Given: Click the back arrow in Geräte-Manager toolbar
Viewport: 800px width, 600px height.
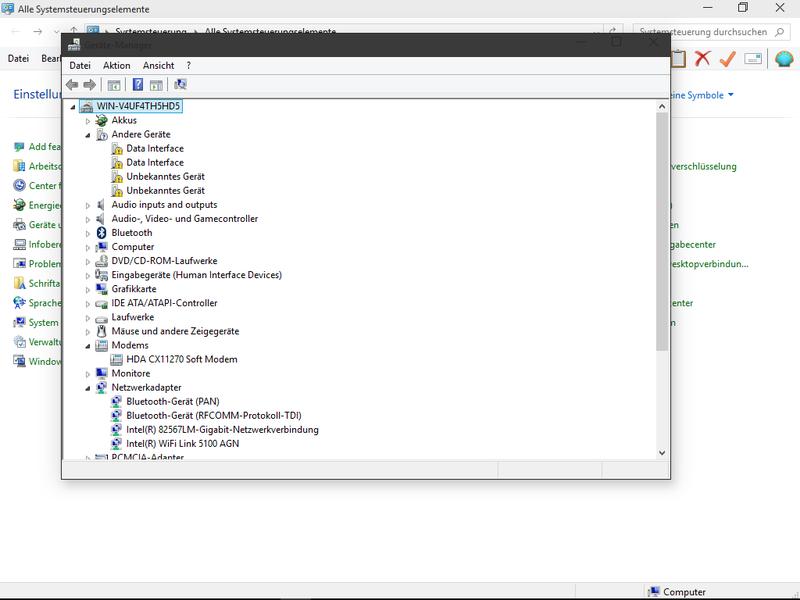Looking at the screenshot, I should [x=72, y=85].
